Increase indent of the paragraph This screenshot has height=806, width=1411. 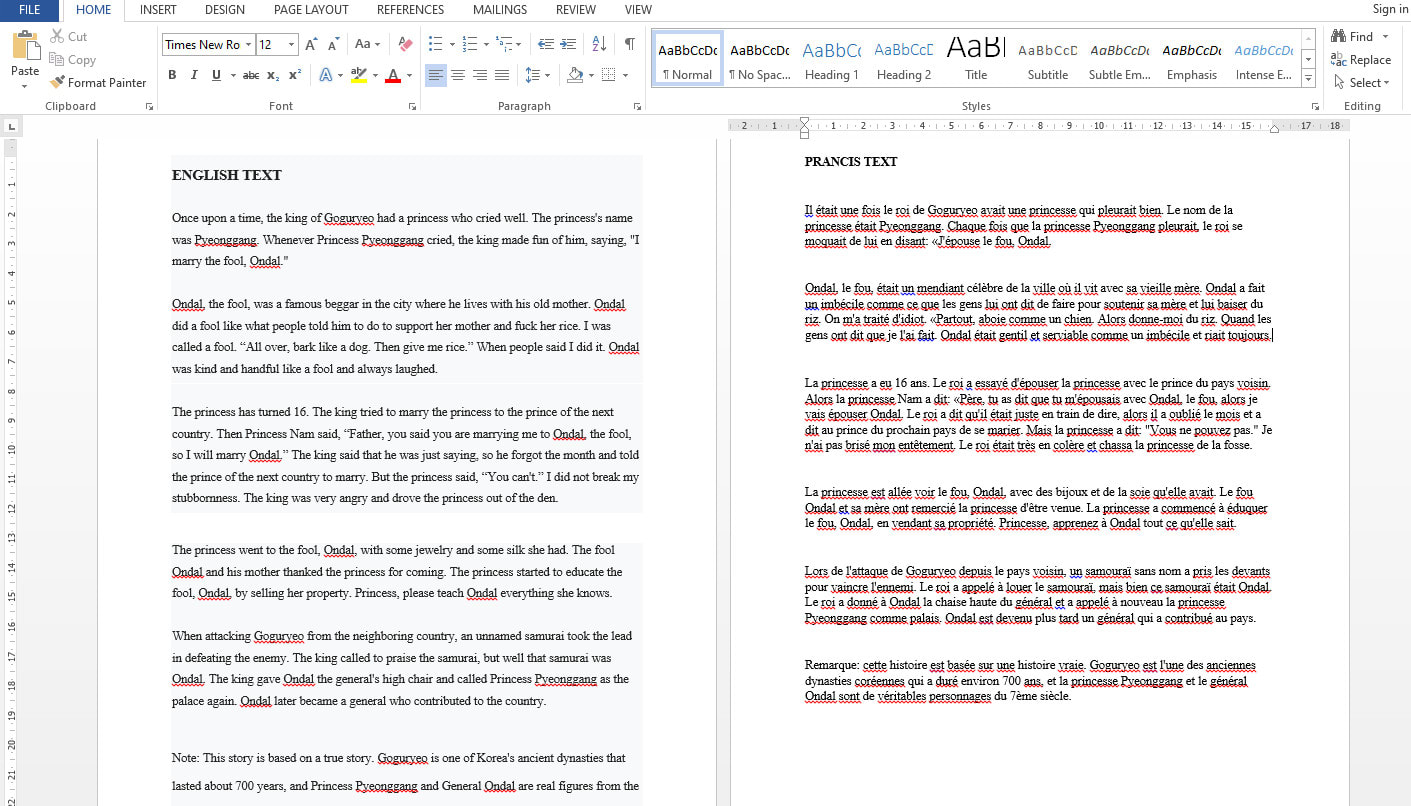[x=569, y=44]
